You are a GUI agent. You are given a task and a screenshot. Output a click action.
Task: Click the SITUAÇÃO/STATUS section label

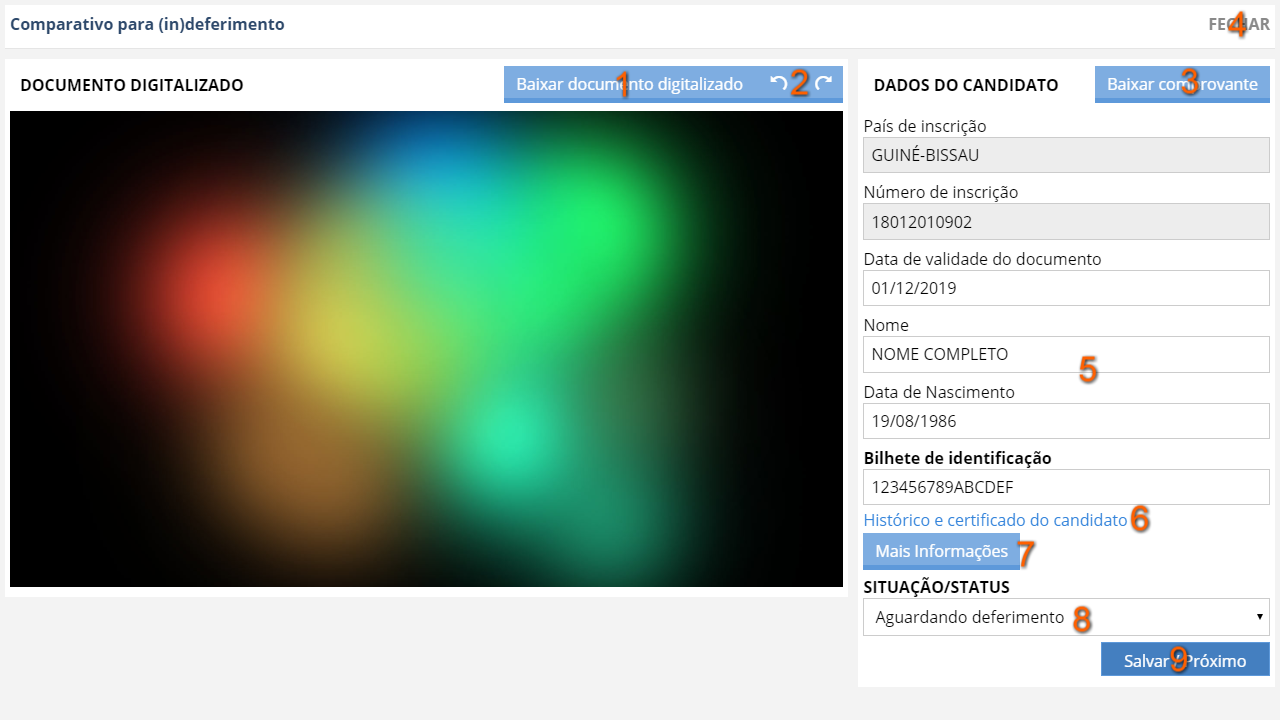tap(936, 587)
